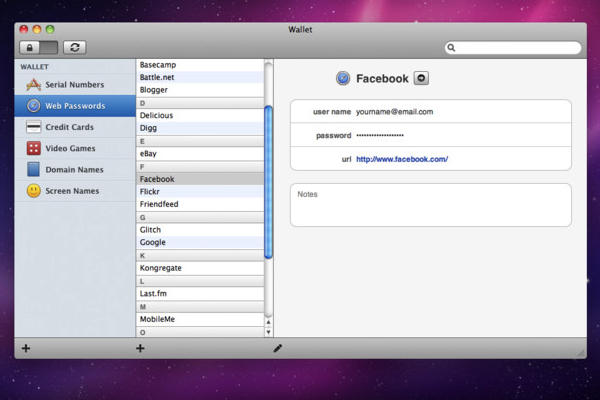Select Basecamp entry

[200, 65]
